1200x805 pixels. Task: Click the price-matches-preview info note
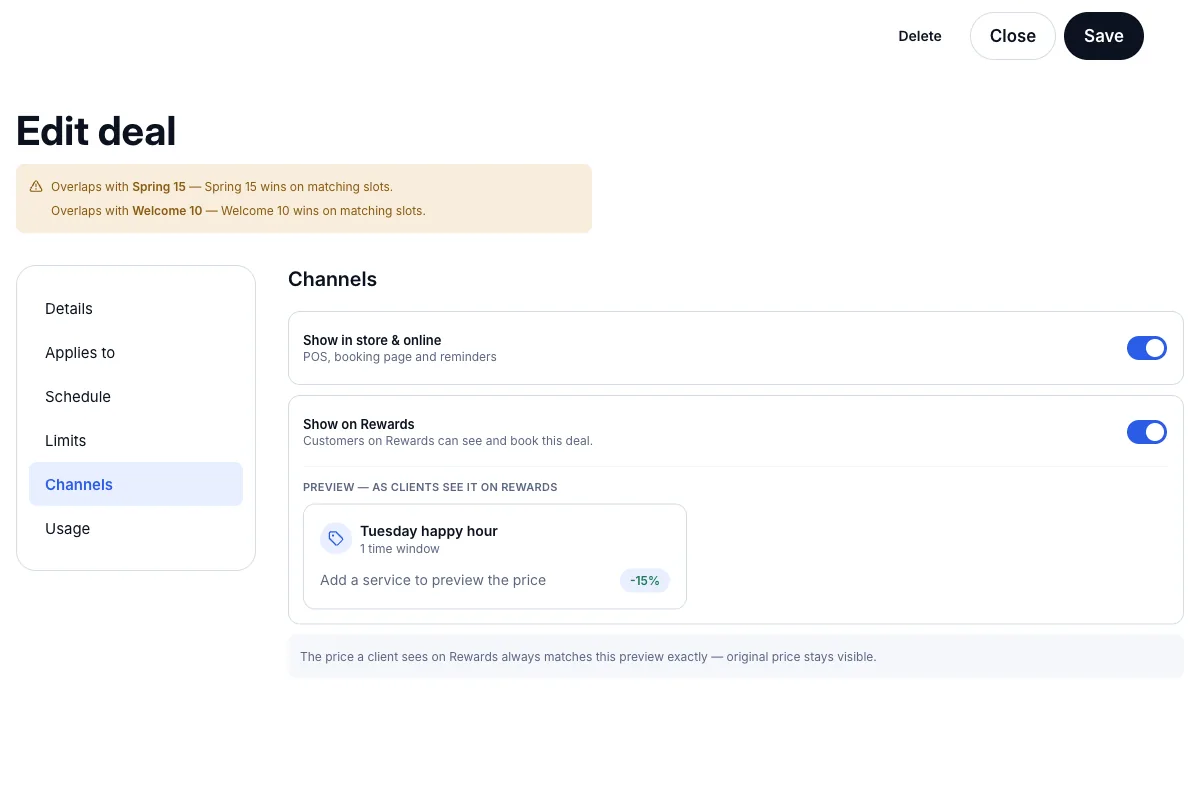[736, 657]
